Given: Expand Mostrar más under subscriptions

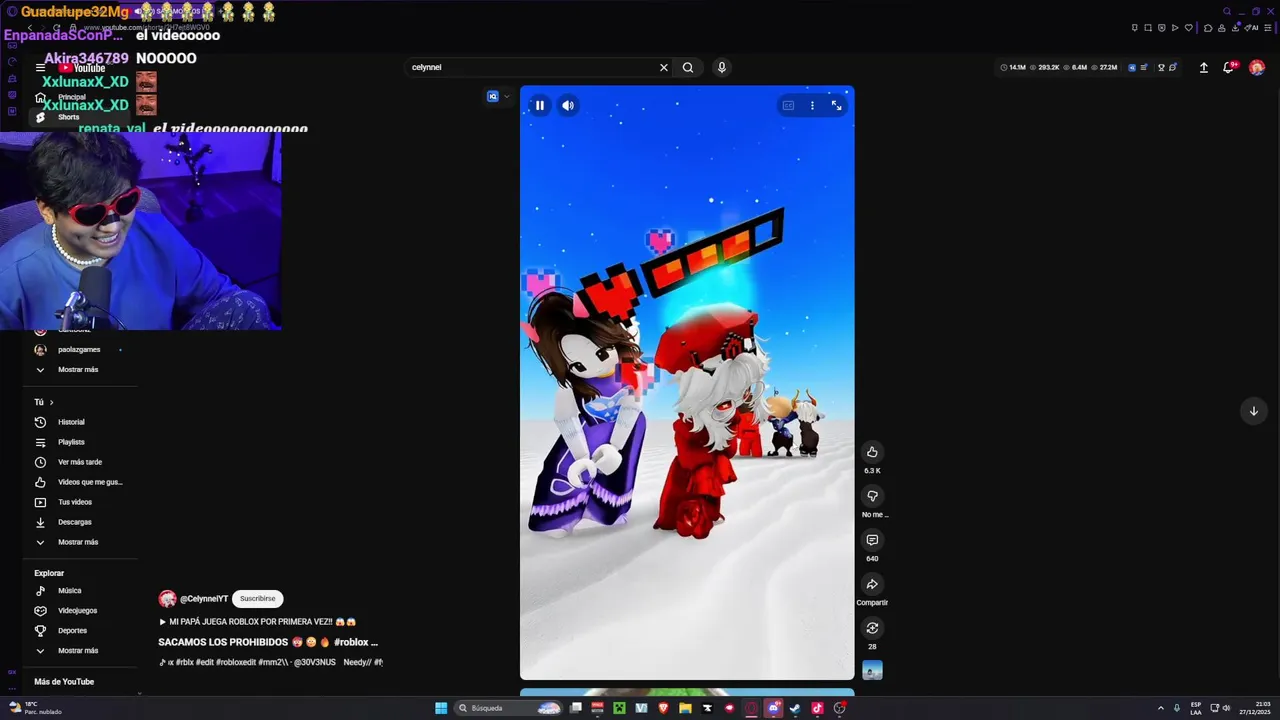Looking at the screenshot, I should (x=78, y=370).
